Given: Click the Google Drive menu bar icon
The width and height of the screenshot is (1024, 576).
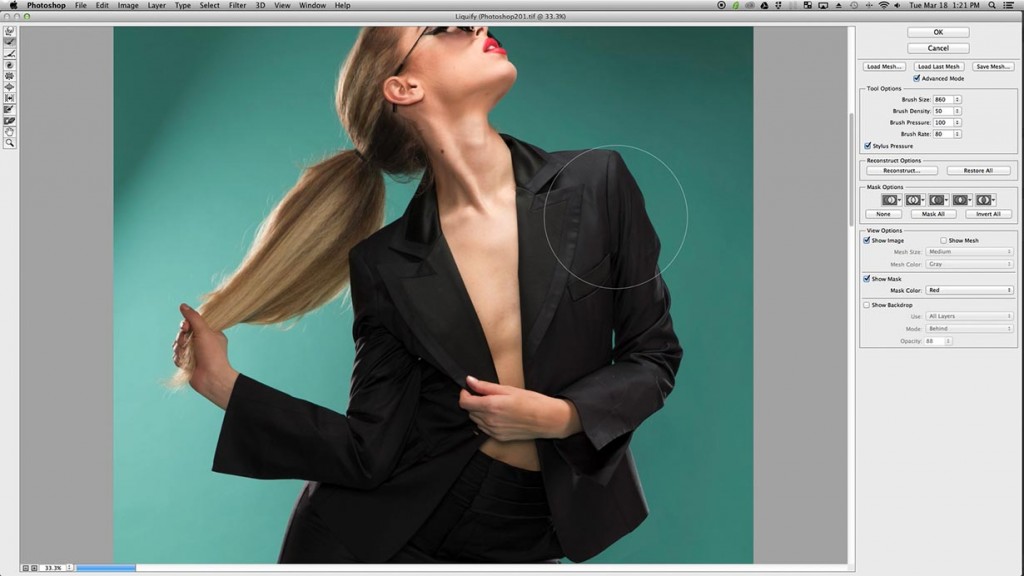Looking at the screenshot, I should 764,5.
